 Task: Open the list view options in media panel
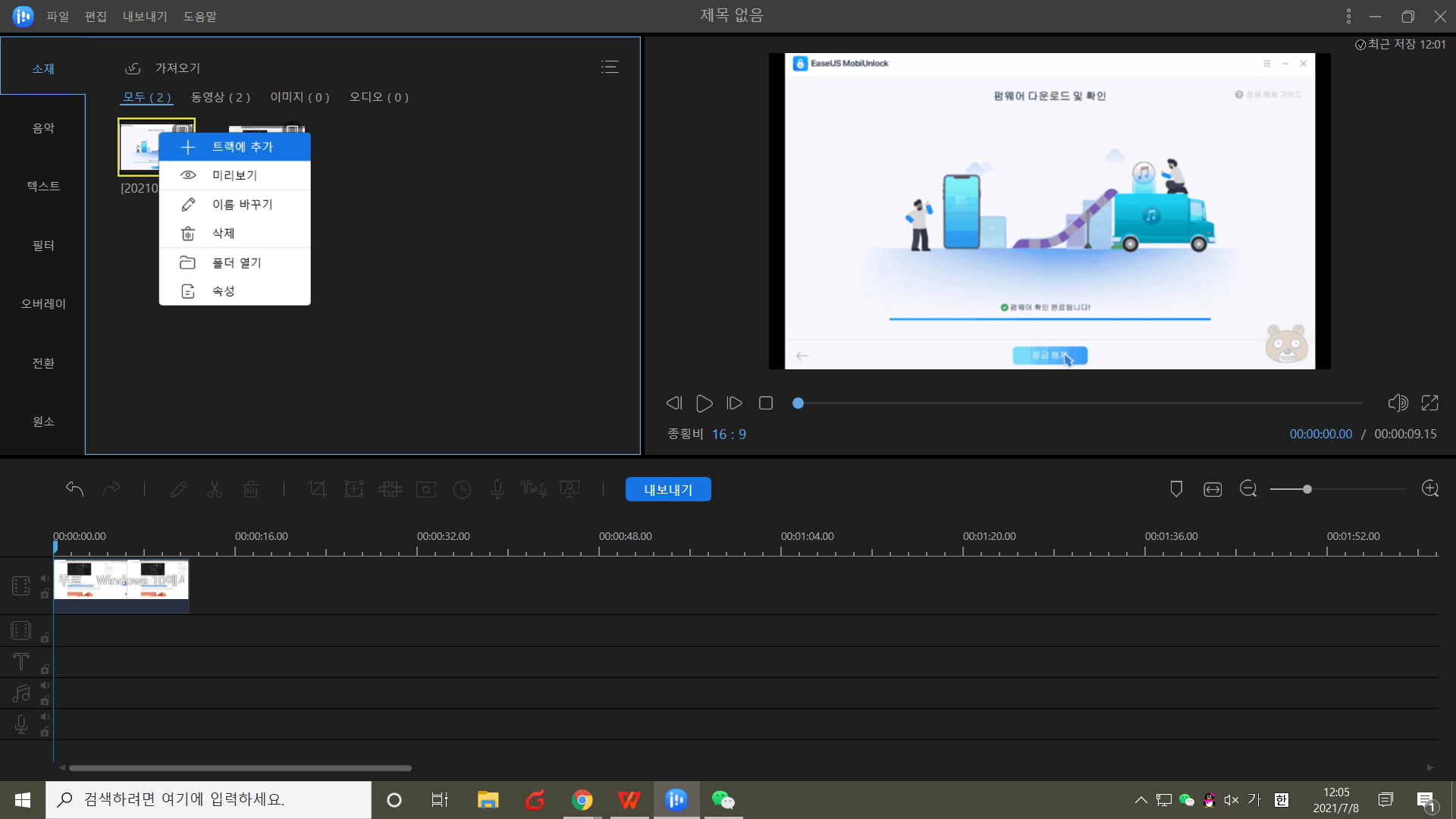point(610,67)
